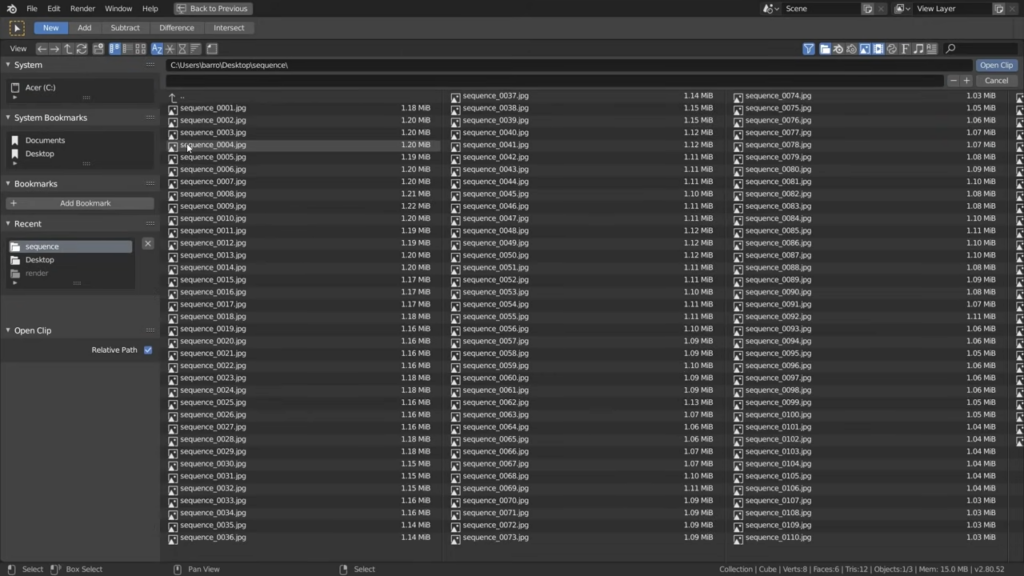The image size is (1024, 576).
Task: Collapse the System Bookmarks panel
Action: [8, 118]
